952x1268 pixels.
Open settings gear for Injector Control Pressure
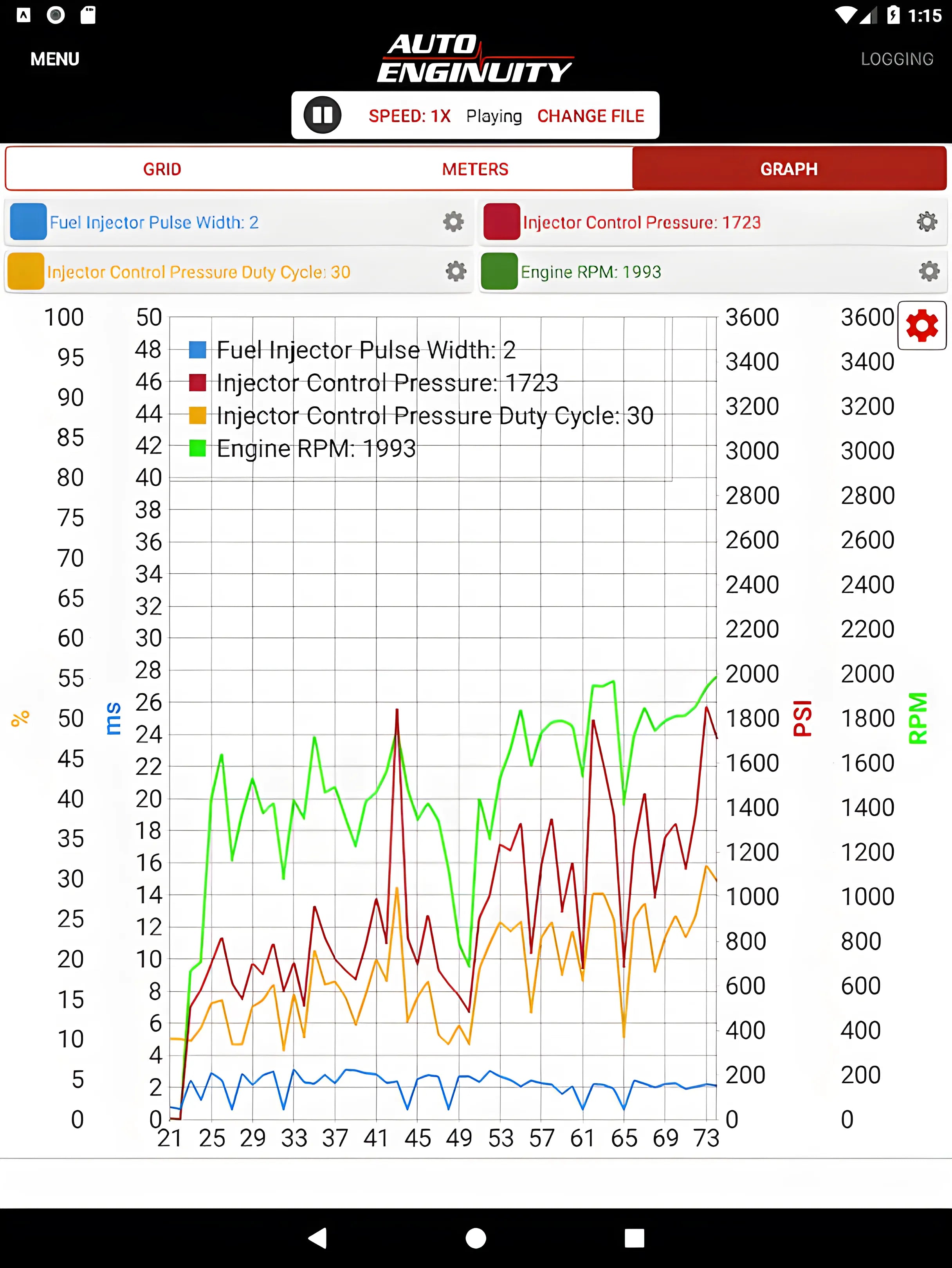coord(927,222)
